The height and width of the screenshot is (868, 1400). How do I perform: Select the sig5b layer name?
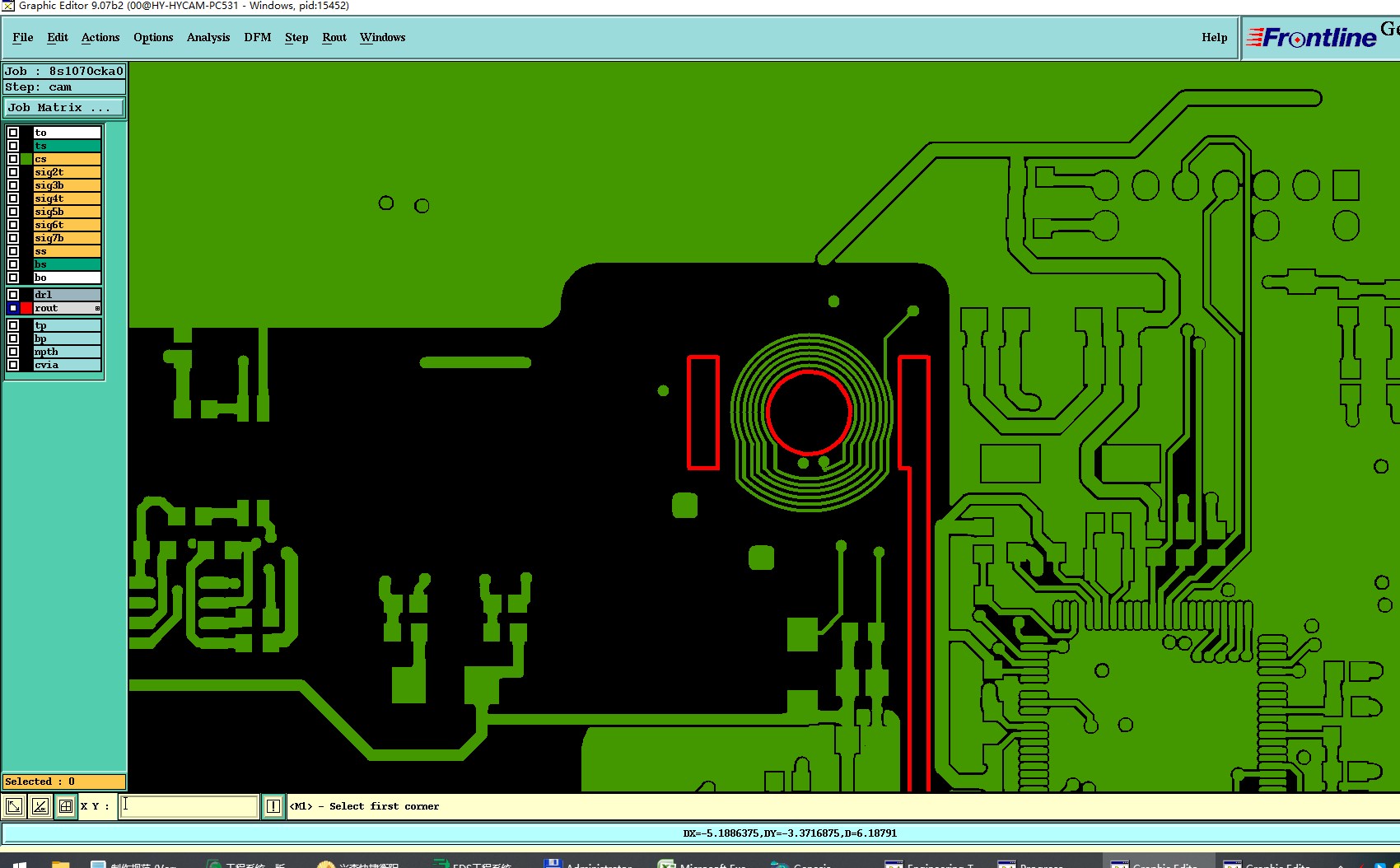pyautogui.click(x=67, y=212)
